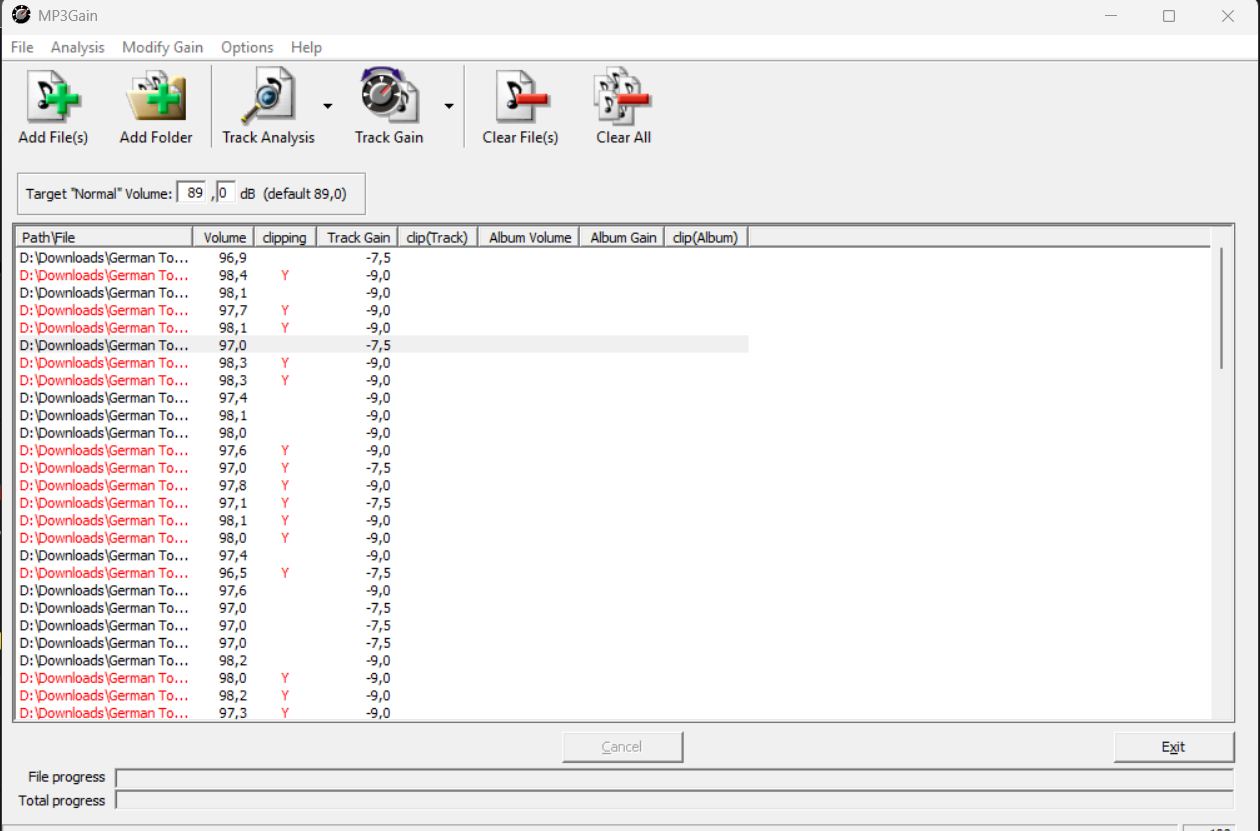Click the clip(Album) column header
Image resolution: width=1260 pixels, height=831 pixels.
pyautogui.click(x=706, y=237)
